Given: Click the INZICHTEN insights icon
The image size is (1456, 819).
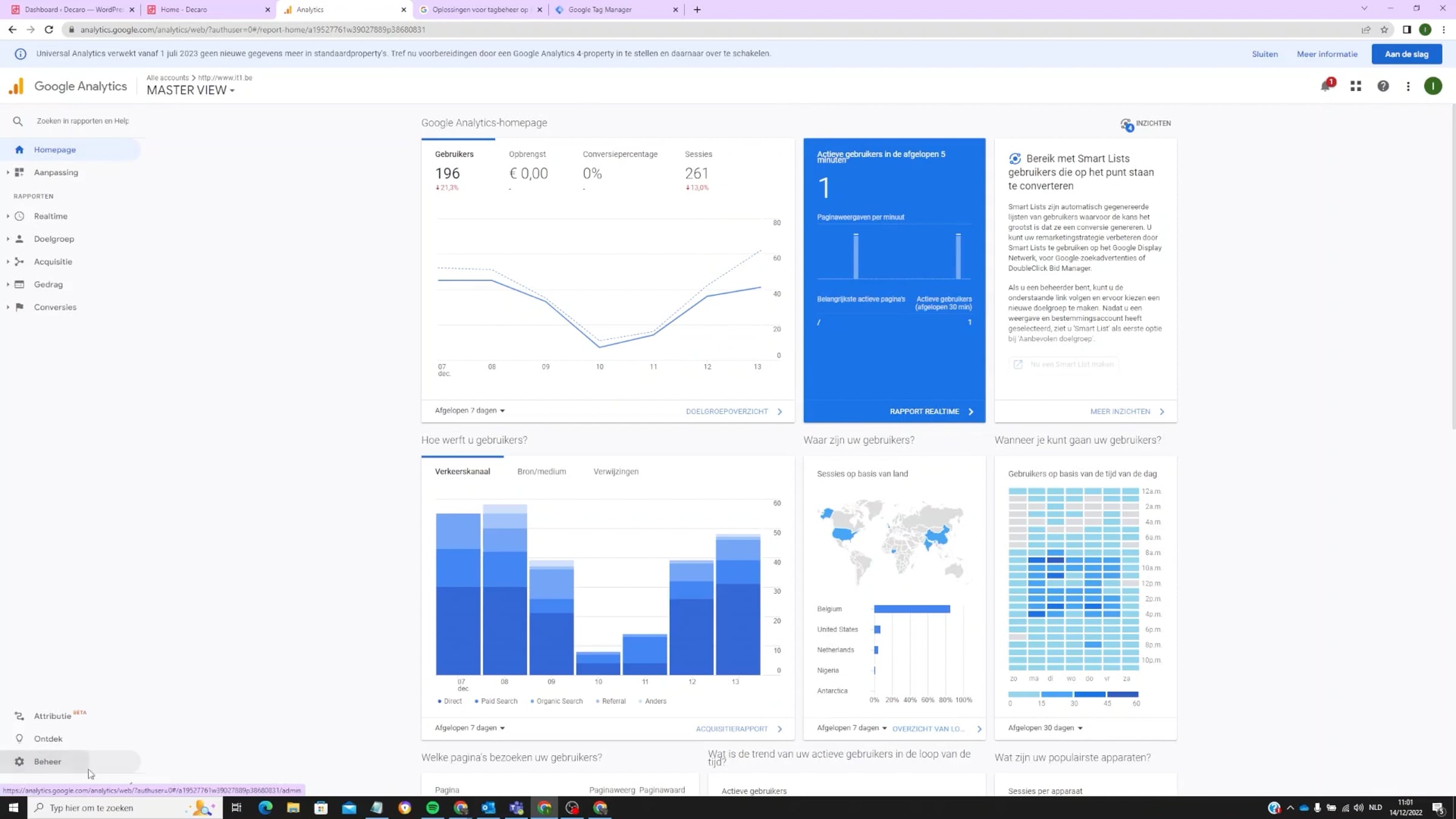Looking at the screenshot, I should tap(1127, 124).
